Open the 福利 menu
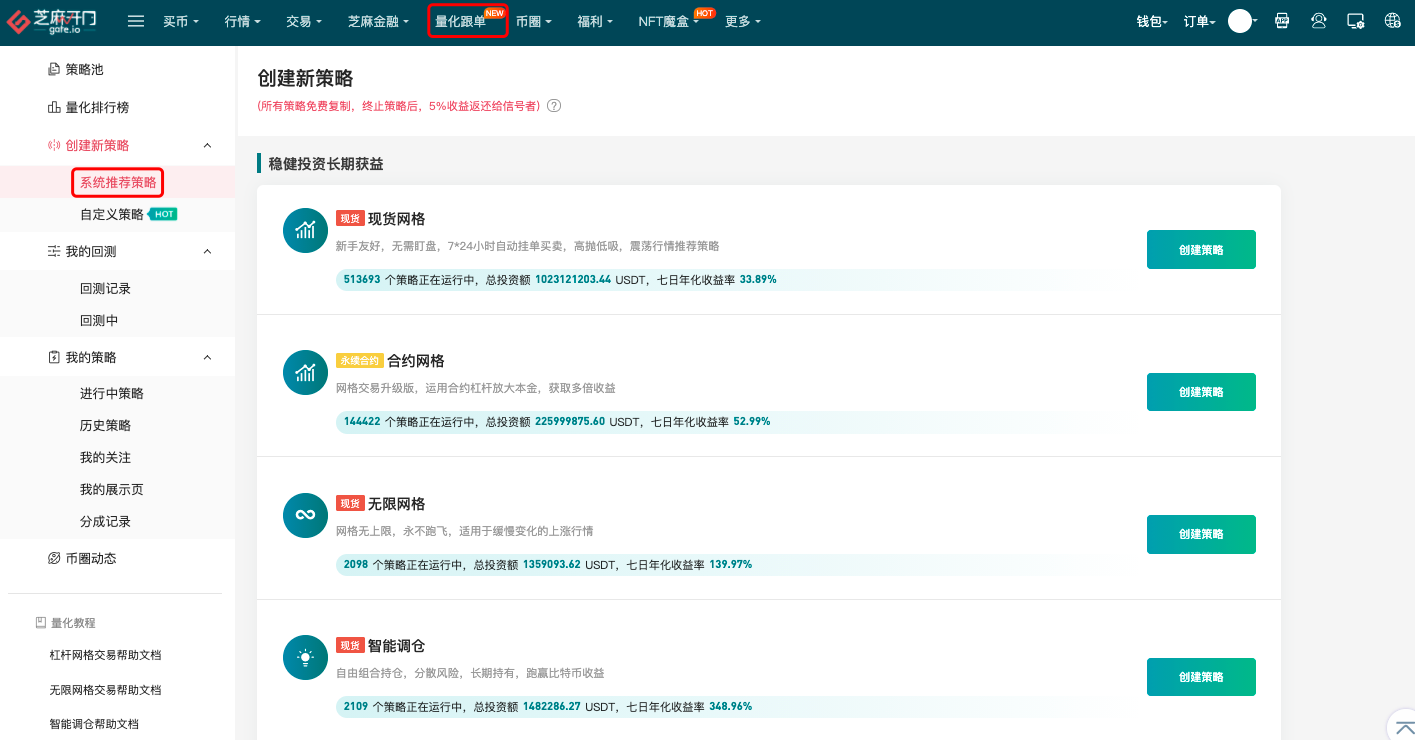1415x740 pixels. 595,21
